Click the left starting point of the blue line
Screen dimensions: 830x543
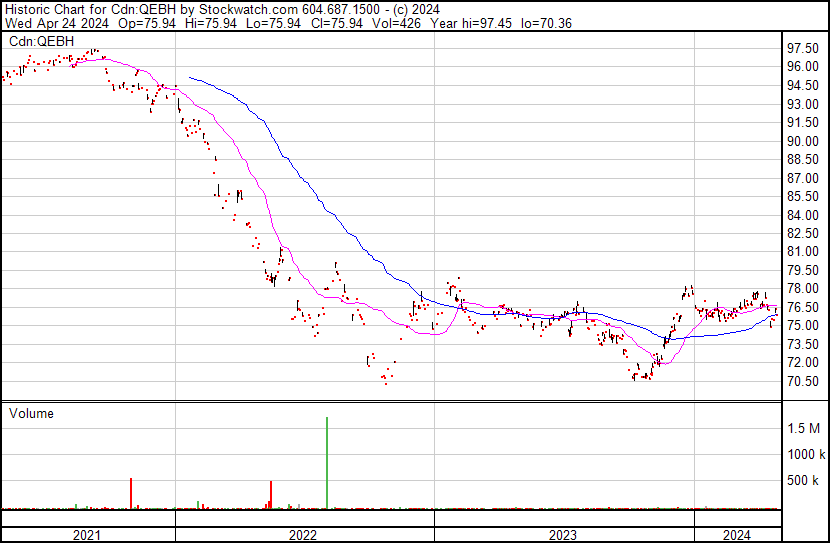point(189,77)
